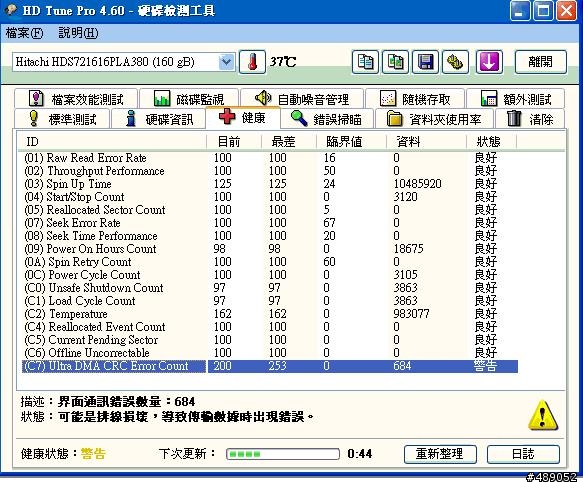
Task: Click the yellow 警告 health status text
Action: (93, 454)
